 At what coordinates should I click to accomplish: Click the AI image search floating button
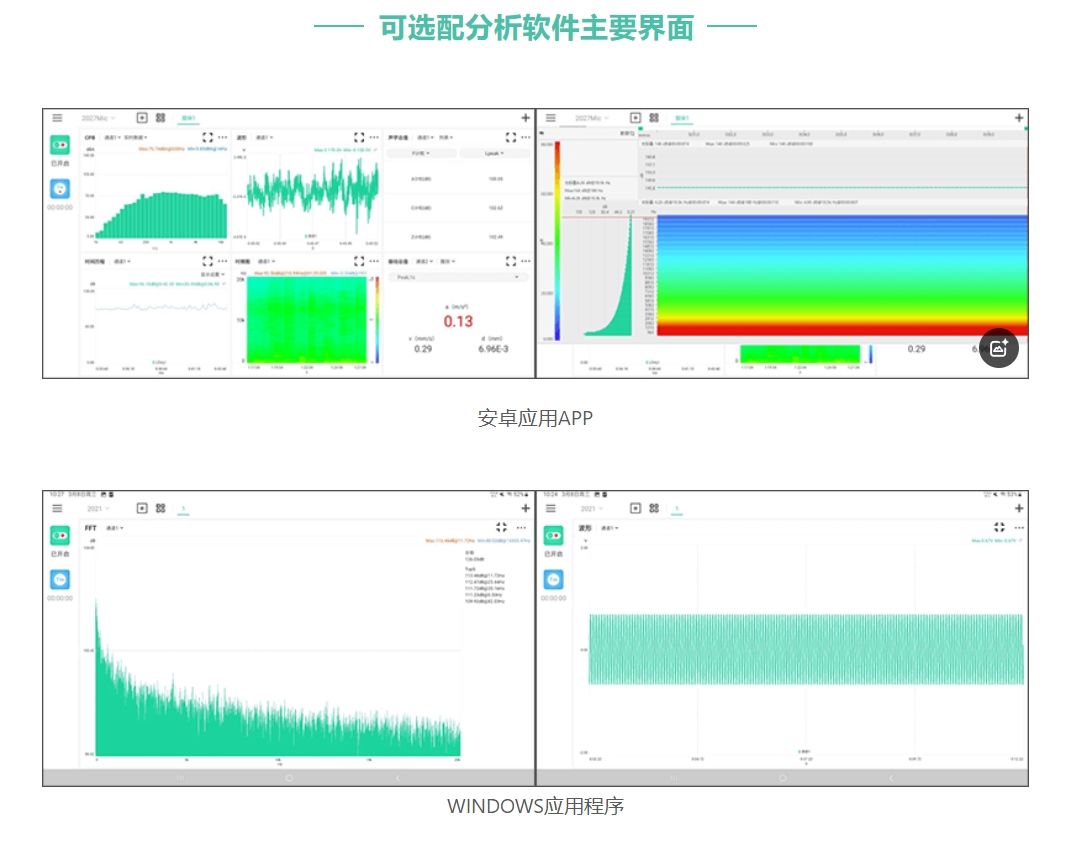coord(998,348)
